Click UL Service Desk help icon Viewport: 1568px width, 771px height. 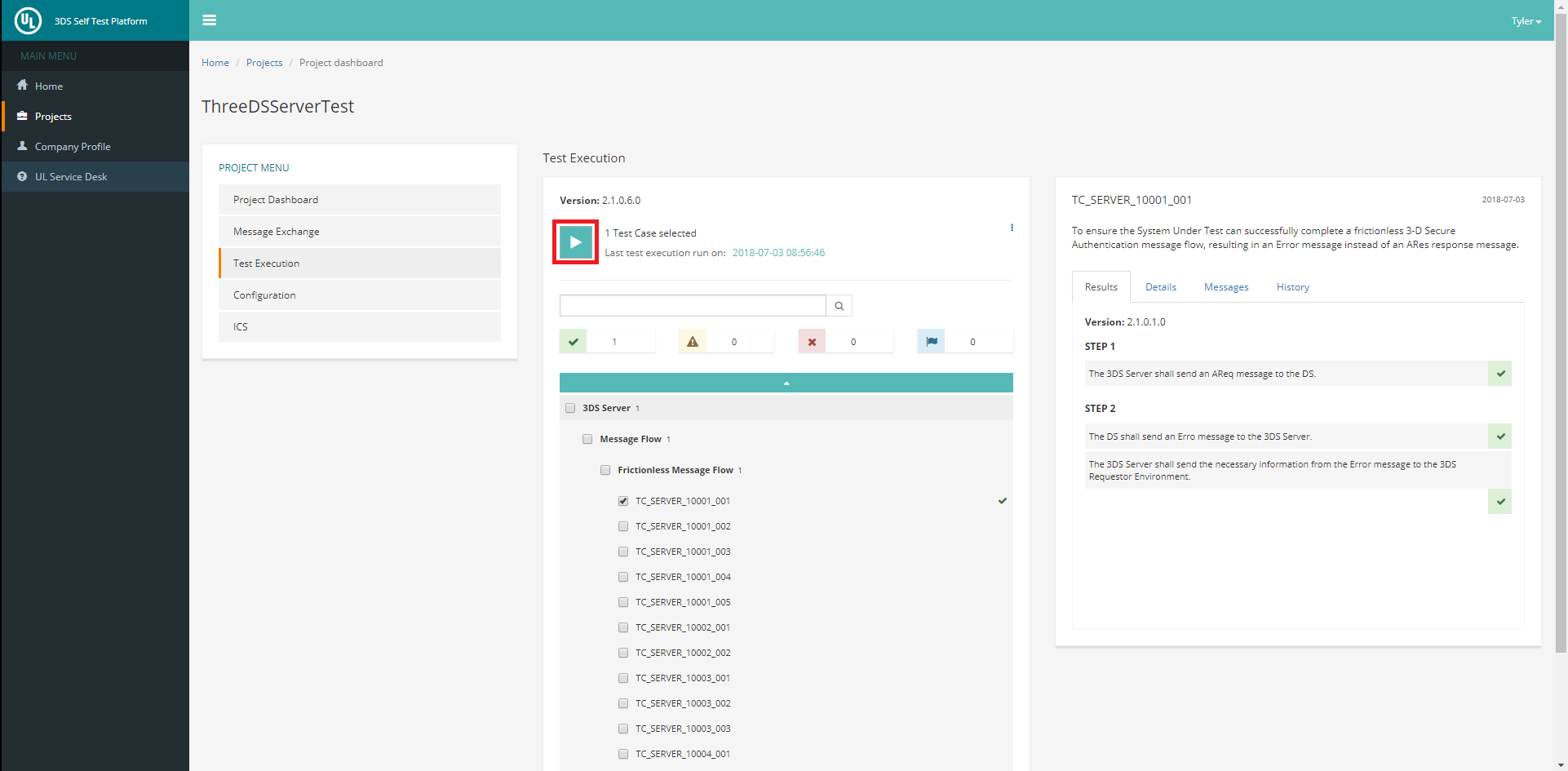click(x=22, y=176)
